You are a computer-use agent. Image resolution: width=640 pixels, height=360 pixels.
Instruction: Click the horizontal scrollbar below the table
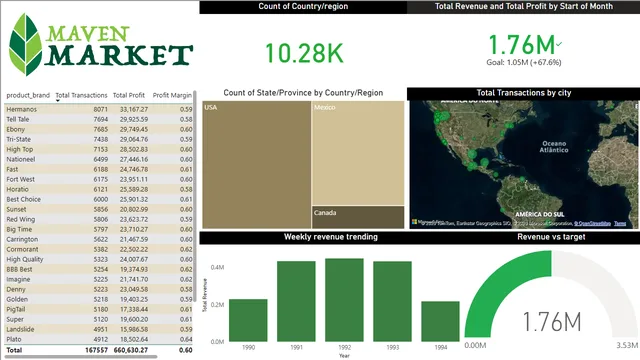pyautogui.click(x=81, y=357)
